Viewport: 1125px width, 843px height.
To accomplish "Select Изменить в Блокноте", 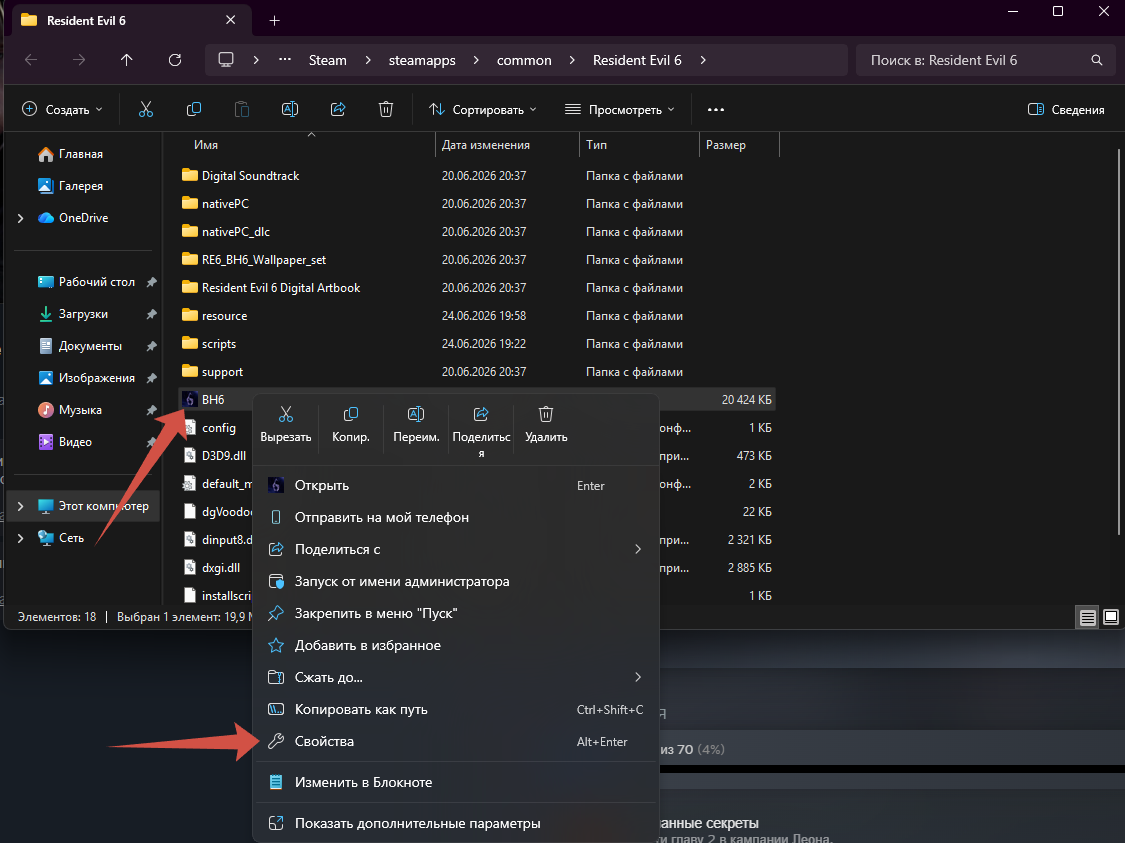I will (x=456, y=783).
